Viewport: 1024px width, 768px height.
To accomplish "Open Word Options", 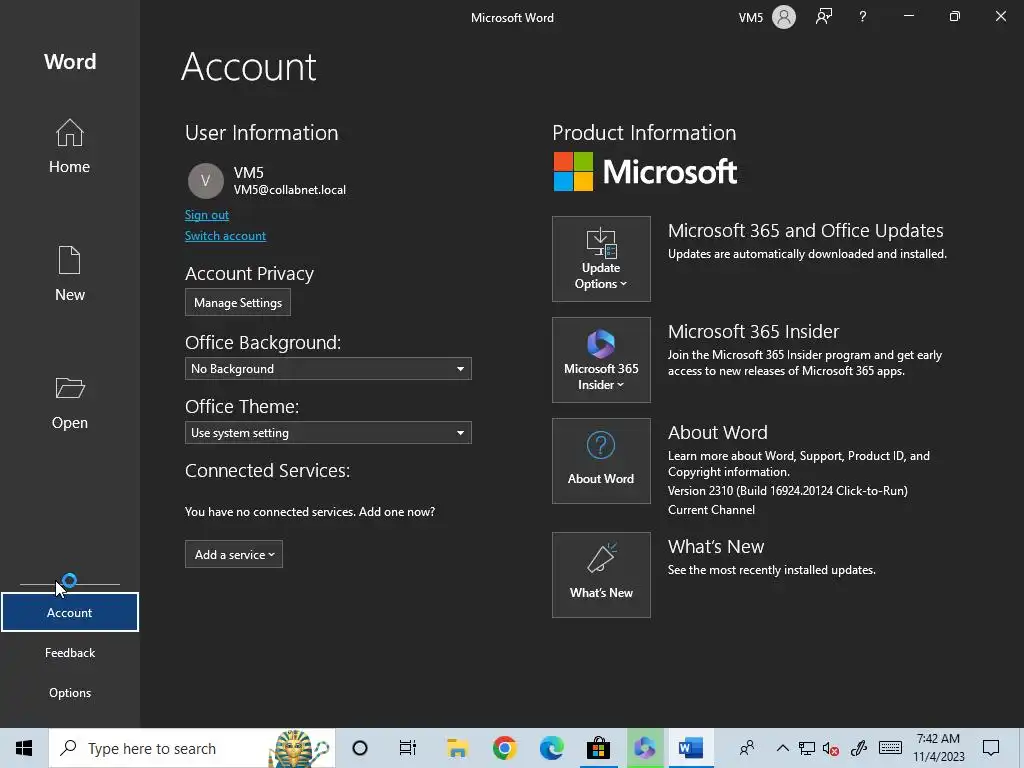I will coord(69,692).
